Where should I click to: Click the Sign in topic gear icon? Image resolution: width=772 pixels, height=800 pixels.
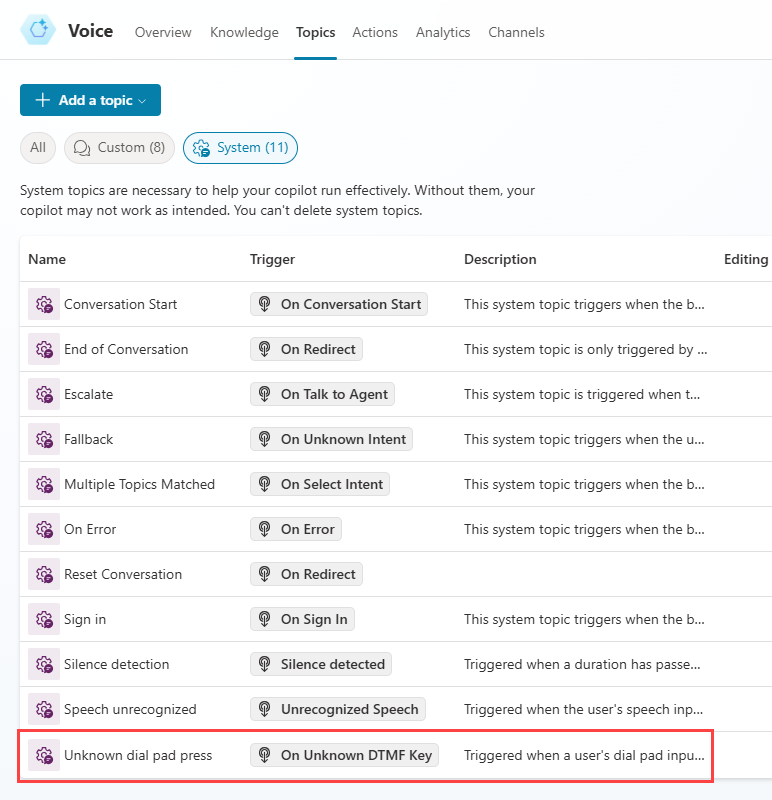tap(44, 619)
